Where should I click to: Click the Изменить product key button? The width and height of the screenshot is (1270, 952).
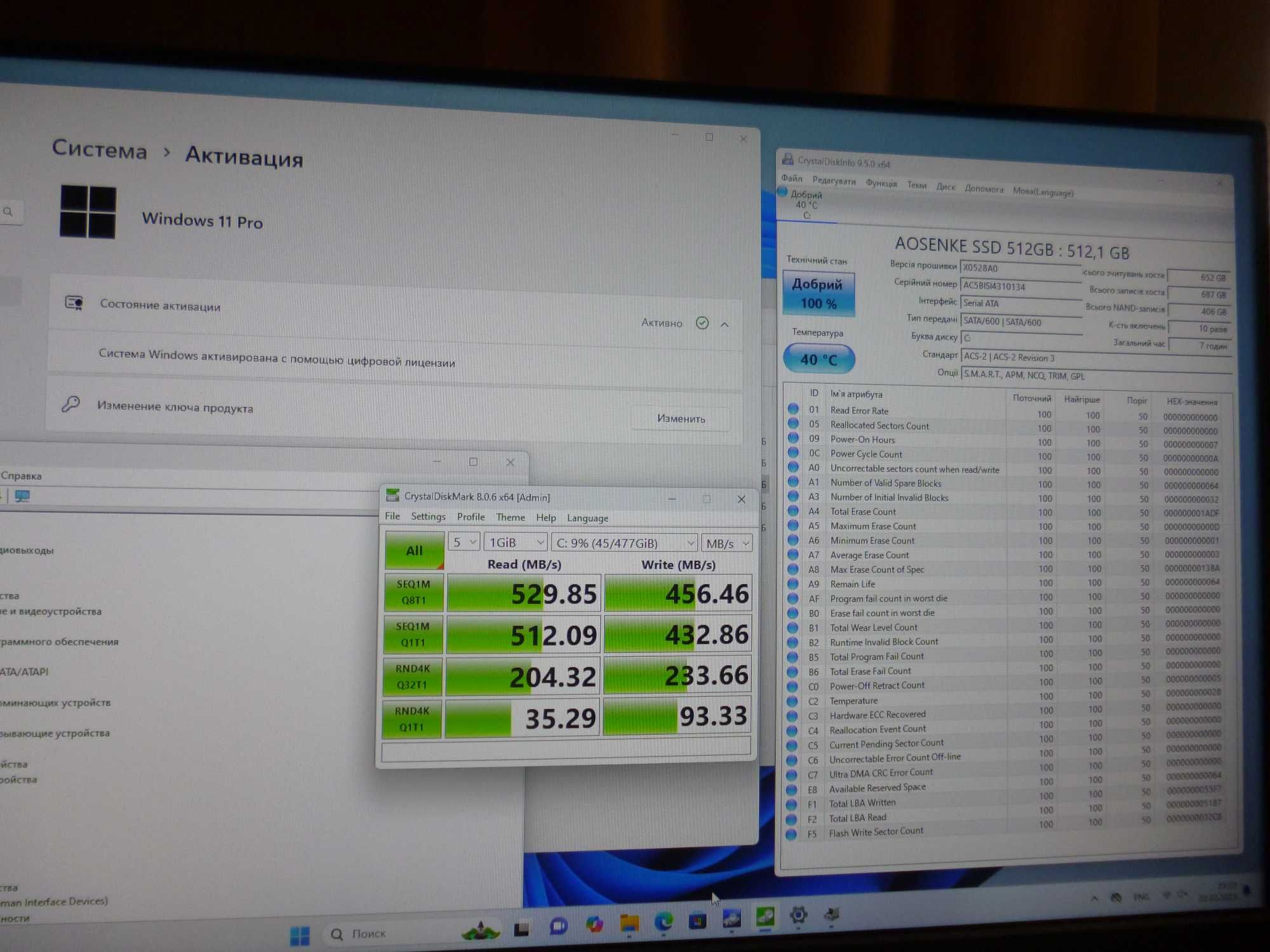681,418
